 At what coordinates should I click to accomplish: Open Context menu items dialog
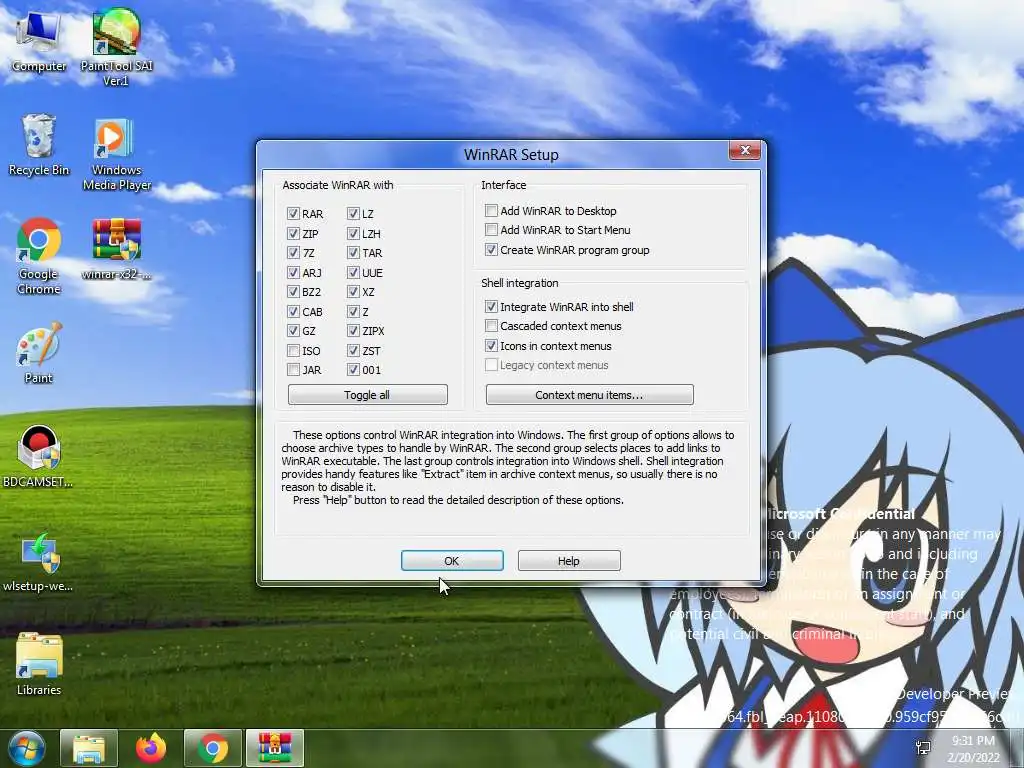point(590,394)
